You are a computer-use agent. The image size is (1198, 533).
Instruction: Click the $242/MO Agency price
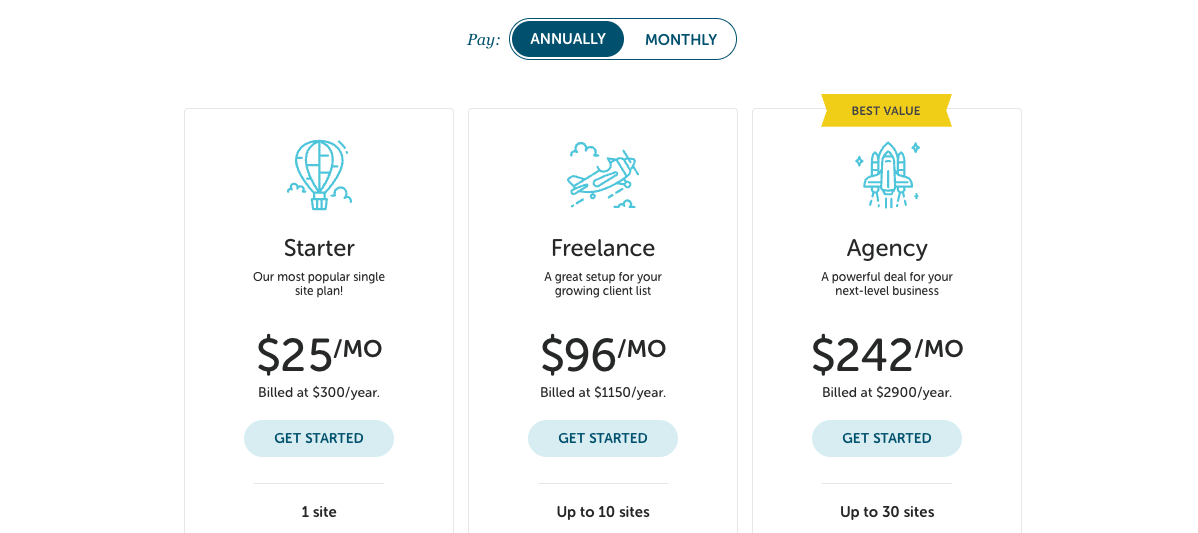(887, 353)
